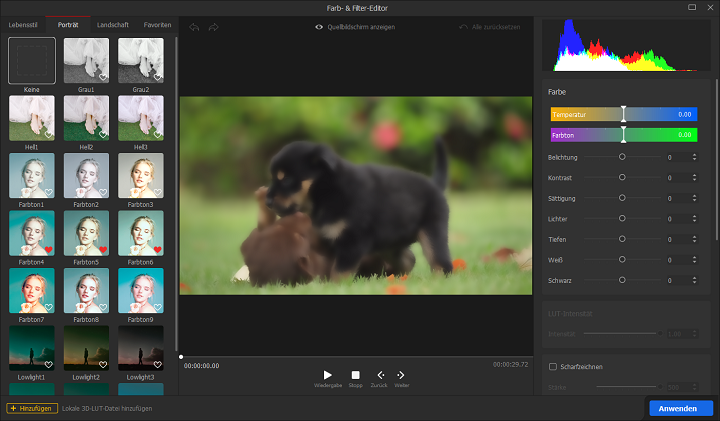720x421 pixels.
Task: Unfavorite the Farbton5 red heart
Action: 103,250
